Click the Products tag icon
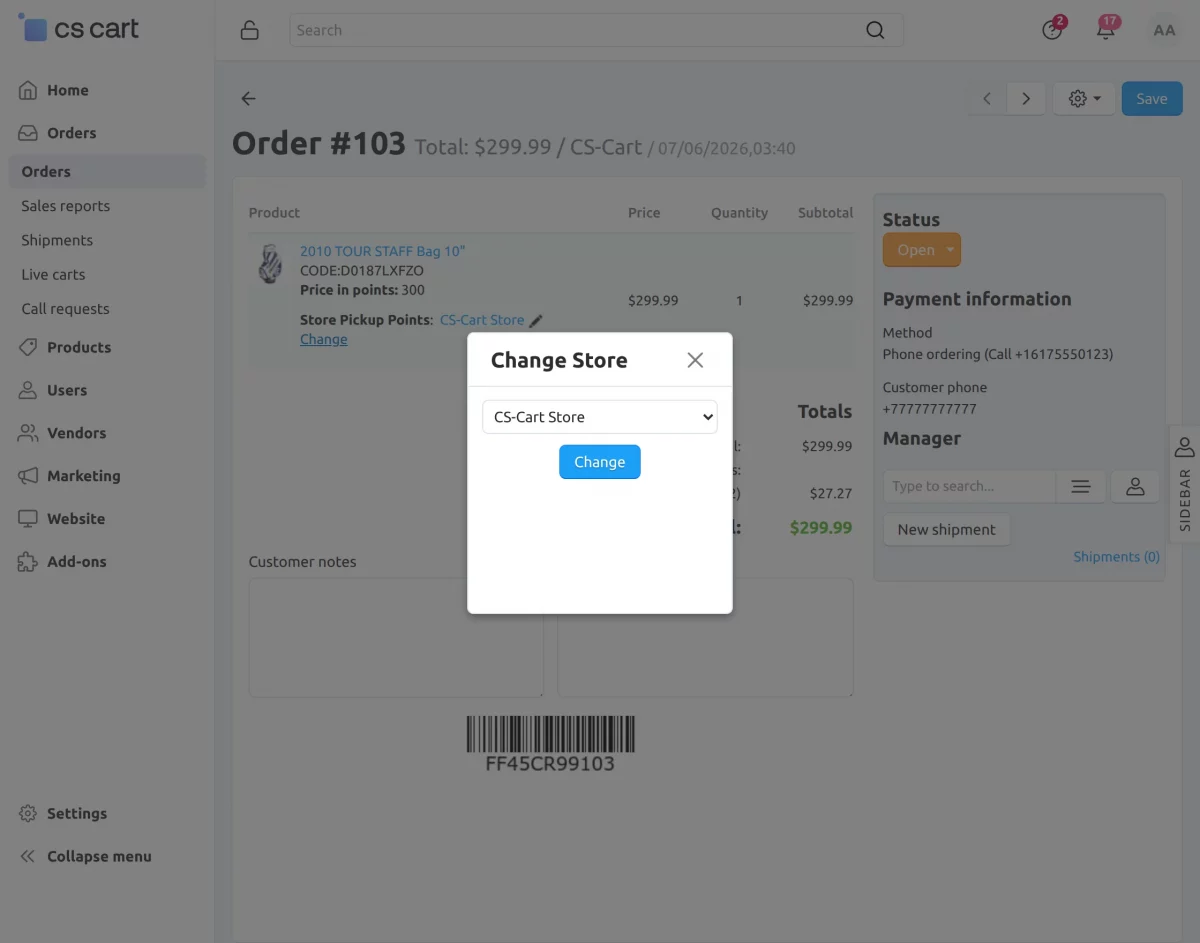 coord(28,347)
